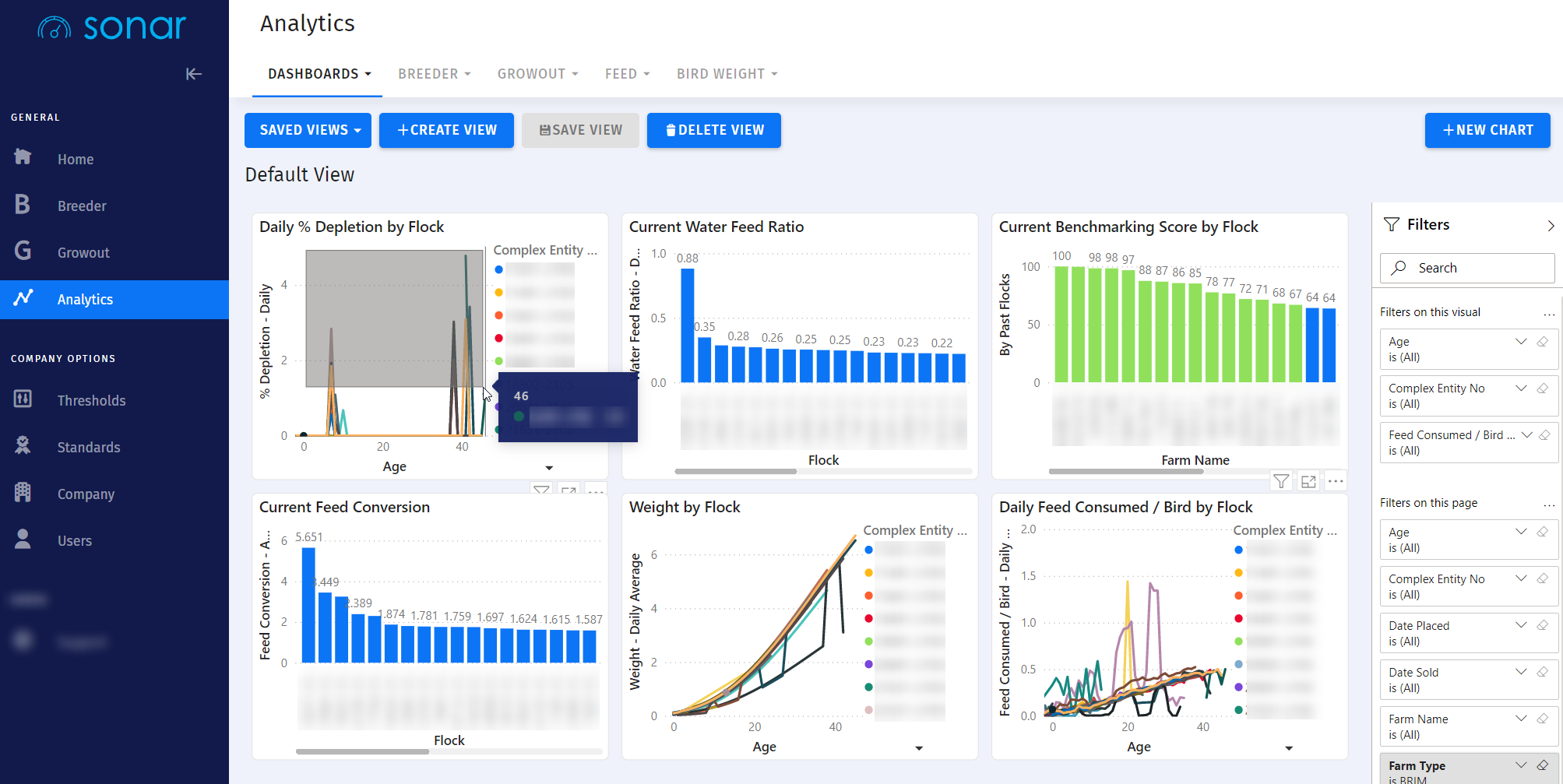
Task: Clear the Date Placed filter eraser
Action: point(1542,625)
